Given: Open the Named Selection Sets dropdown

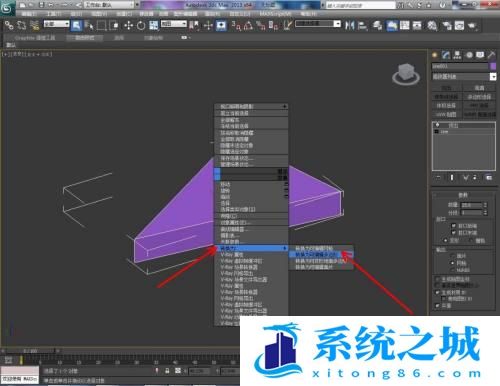Looking at the screenshot, I should [x=337, y=24].
